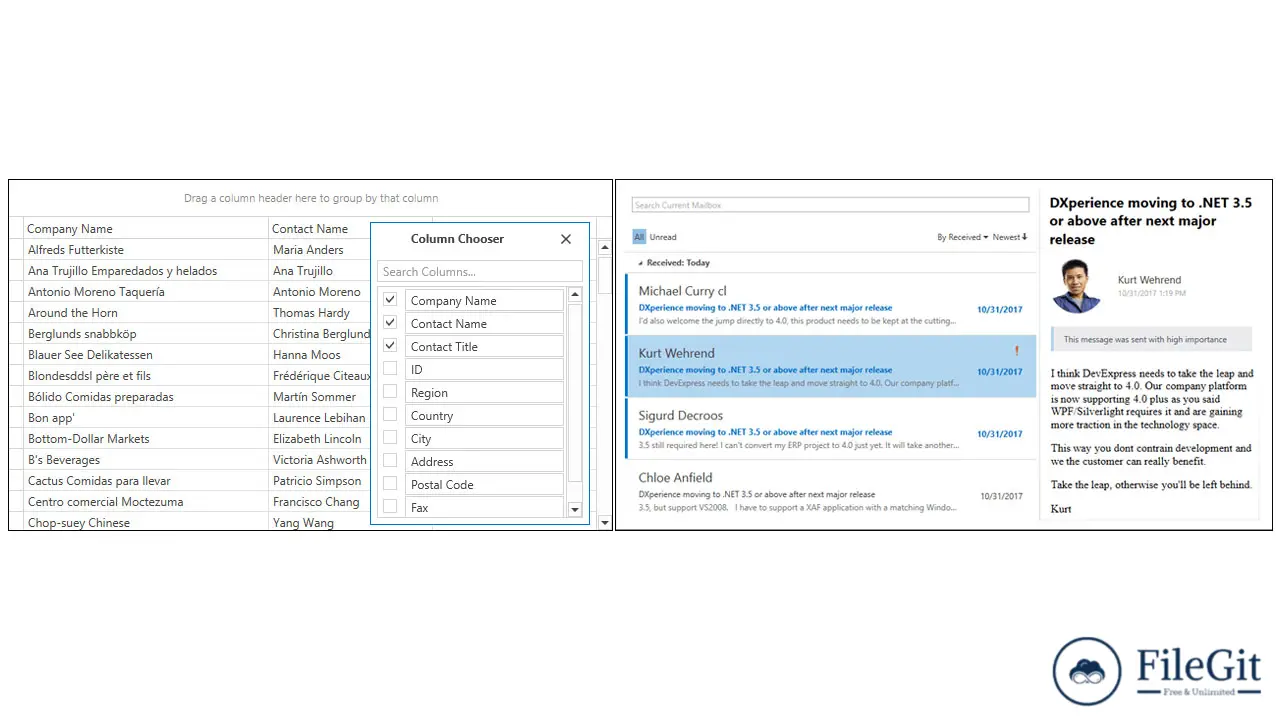This screenshot has height=720, width=1280.
Task: Select the Chop-suey Chinese company cell
Action: [146, 521]
